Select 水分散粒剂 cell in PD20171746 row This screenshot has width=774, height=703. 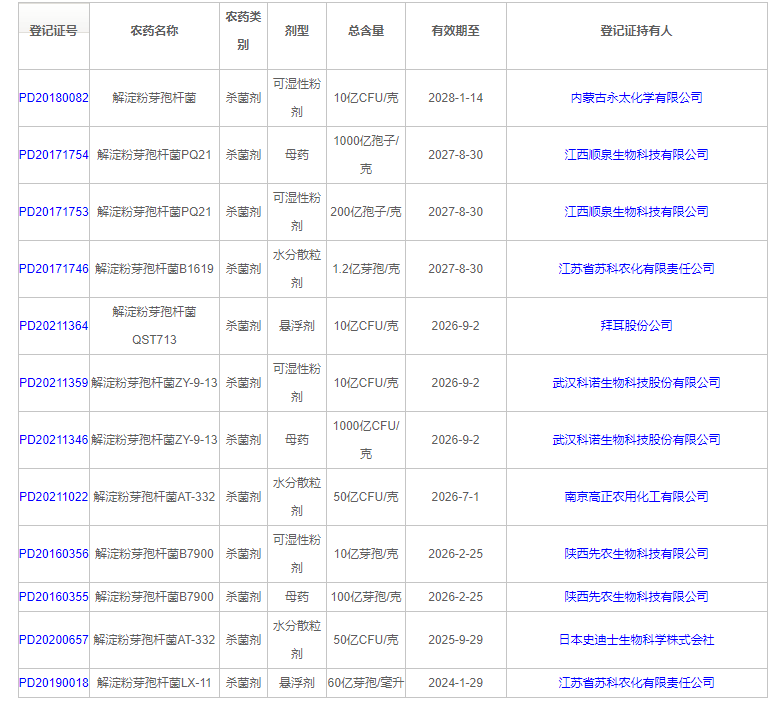(x=297, y=269)
